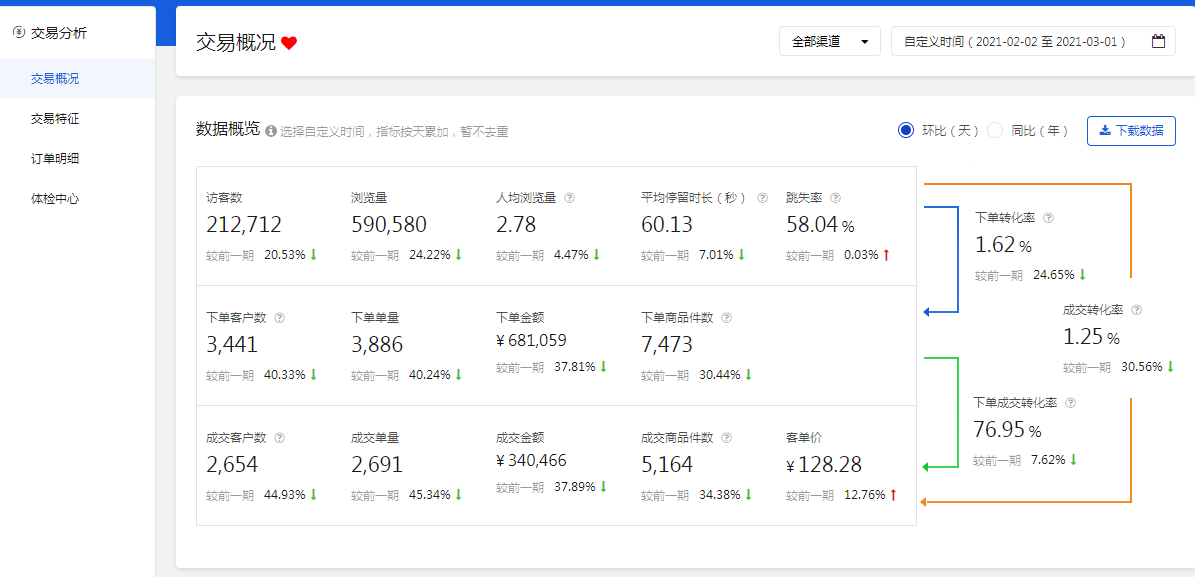Click the 选择自定义时间 hint text
This screenshot has width=1195, height=577.
coord(394,132)
